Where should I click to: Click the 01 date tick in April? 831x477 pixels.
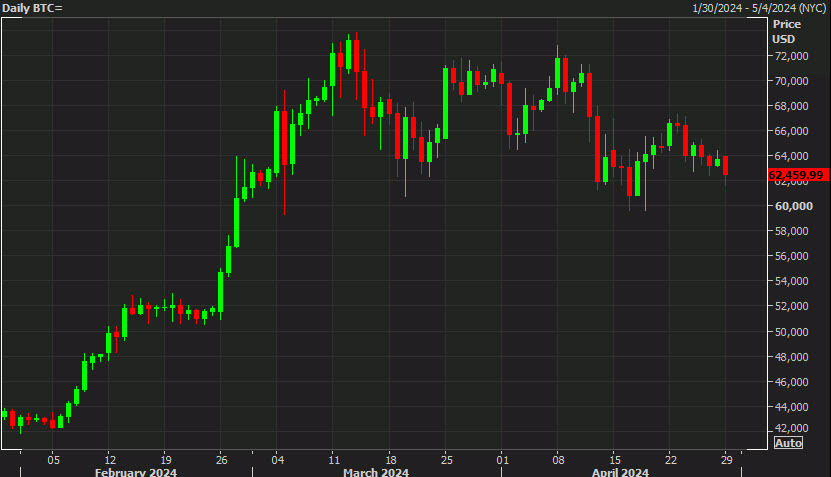coord(502,460)
